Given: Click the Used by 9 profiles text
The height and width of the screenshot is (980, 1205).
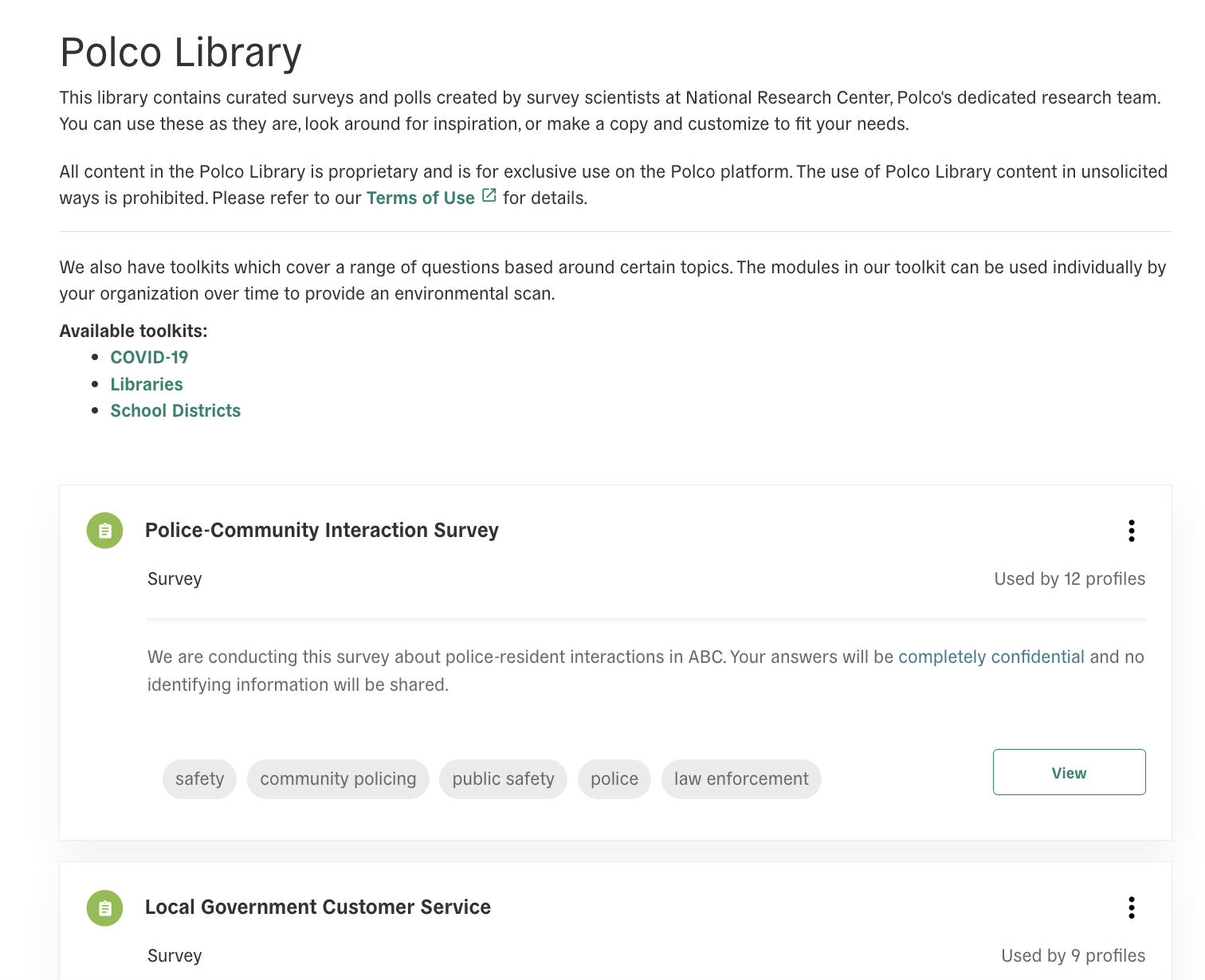Looking at the screenshot, I should (x=1073, y=956).
